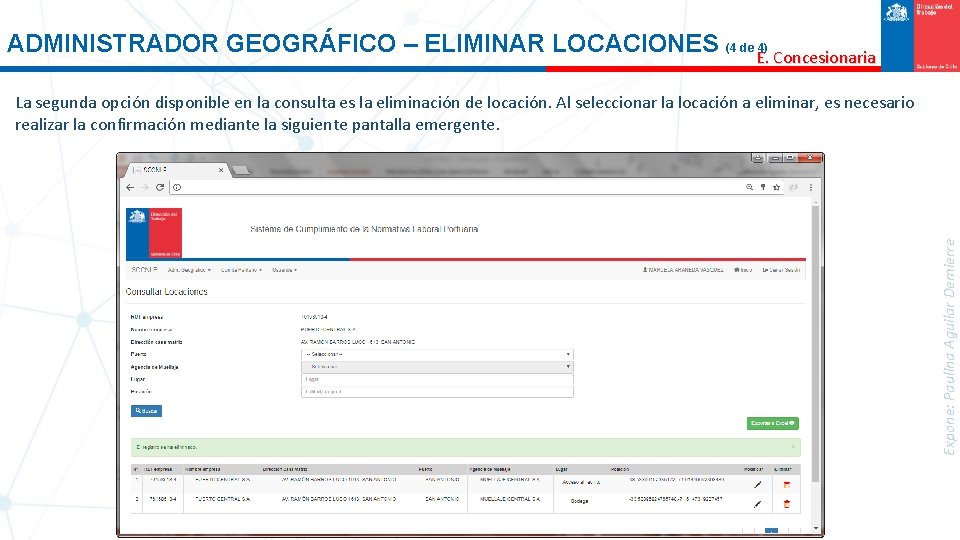The width and height of the screenshot is (960, 540).
Task: Go back with the browser back arrow
Action: click(130, 187)
